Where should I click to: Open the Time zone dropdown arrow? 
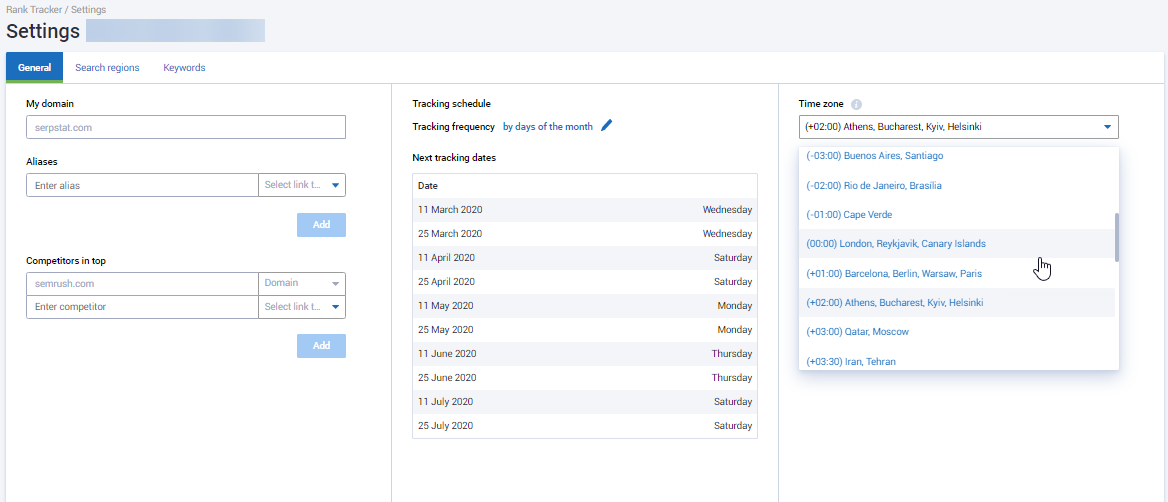tap(1107, 127)
